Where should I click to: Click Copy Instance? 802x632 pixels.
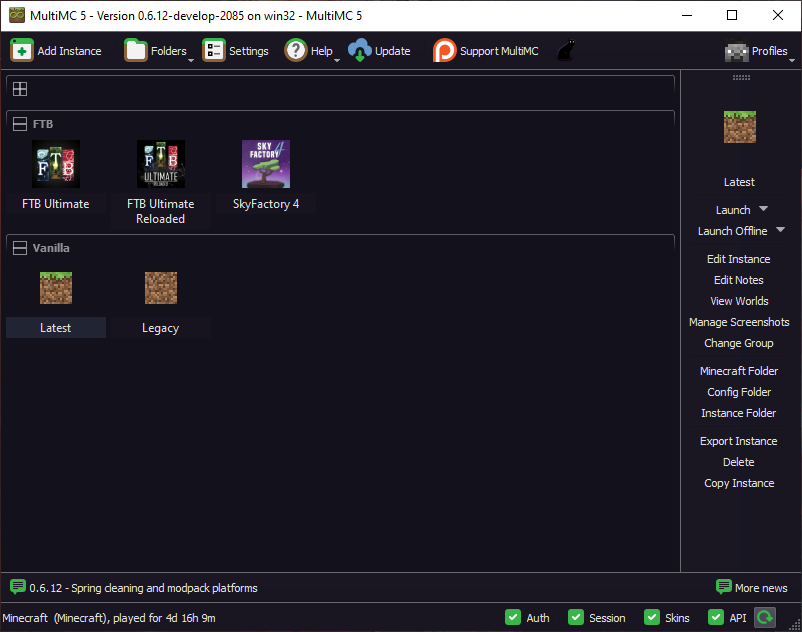point(739,483)
